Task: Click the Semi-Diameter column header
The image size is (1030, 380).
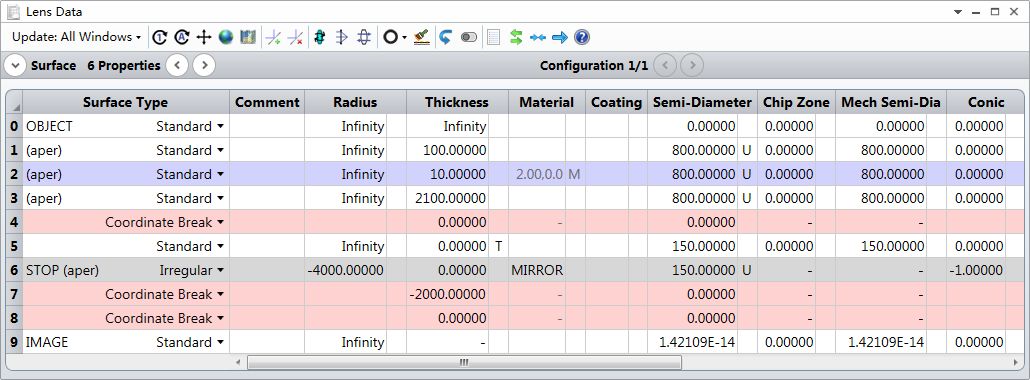Action: [702, 103]
